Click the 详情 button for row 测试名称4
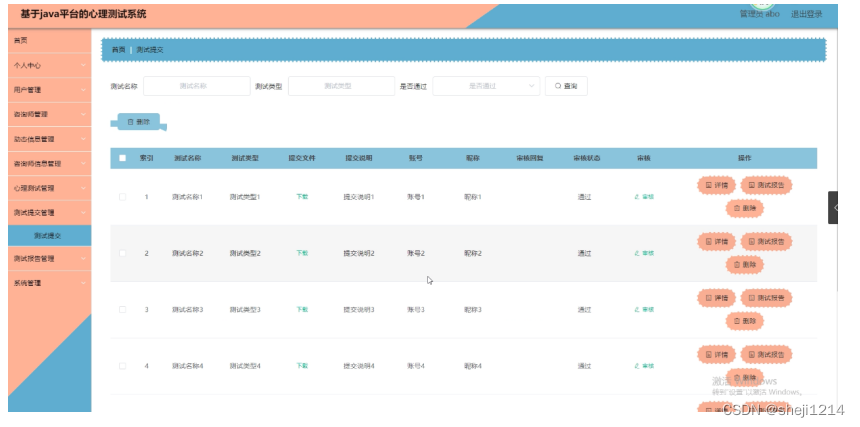 716,355
